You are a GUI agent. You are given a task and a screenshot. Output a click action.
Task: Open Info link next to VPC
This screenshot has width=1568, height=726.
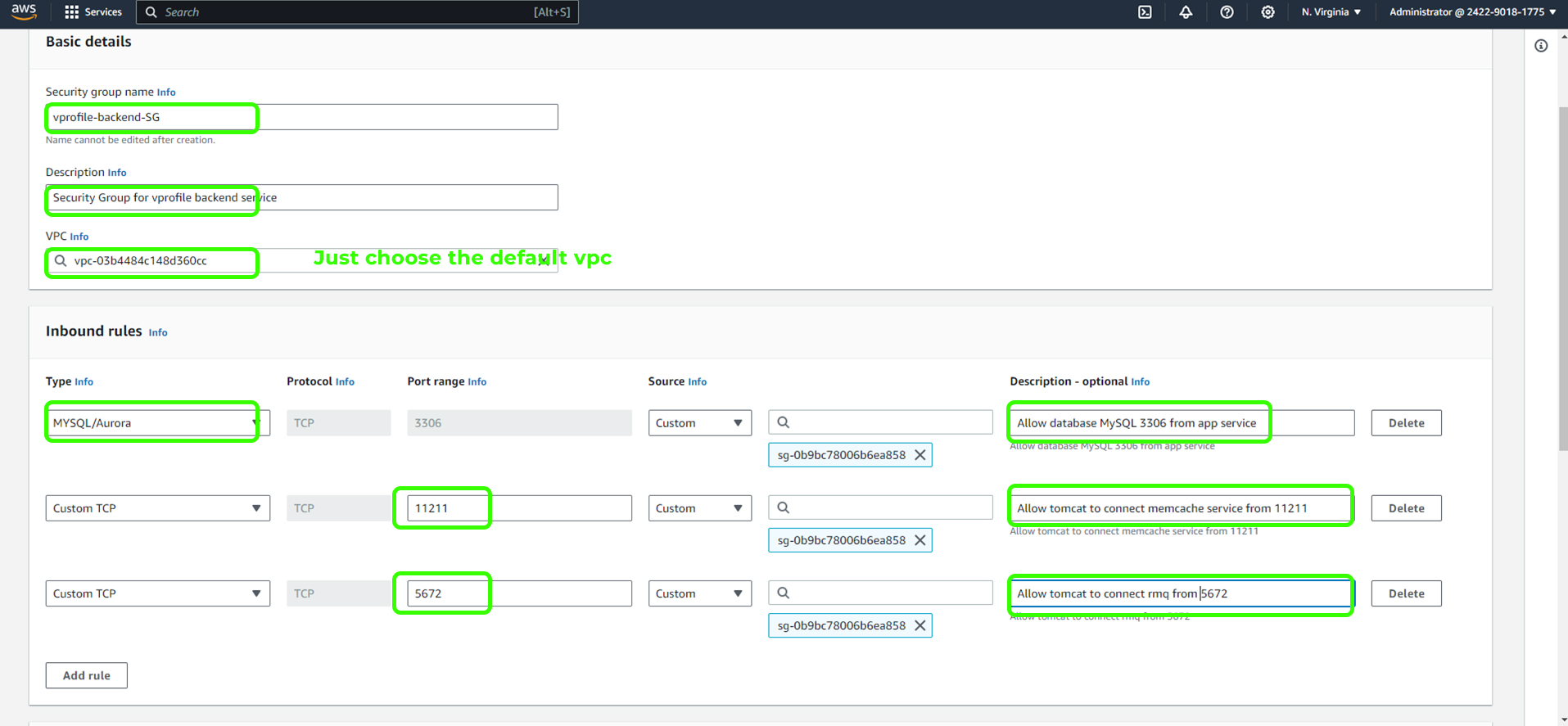(79, 237)
